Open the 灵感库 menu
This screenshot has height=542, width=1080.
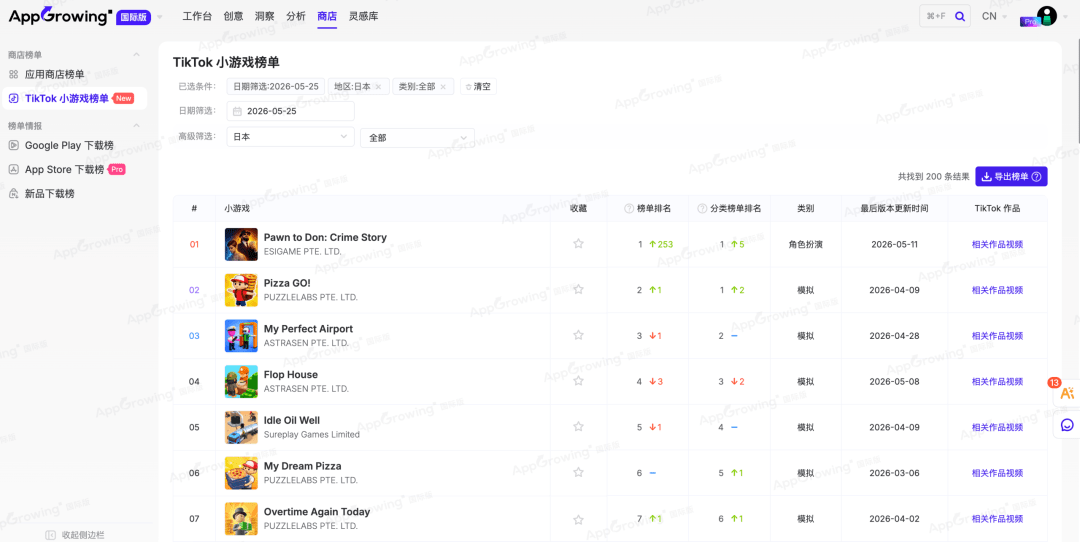coord(363,17)
